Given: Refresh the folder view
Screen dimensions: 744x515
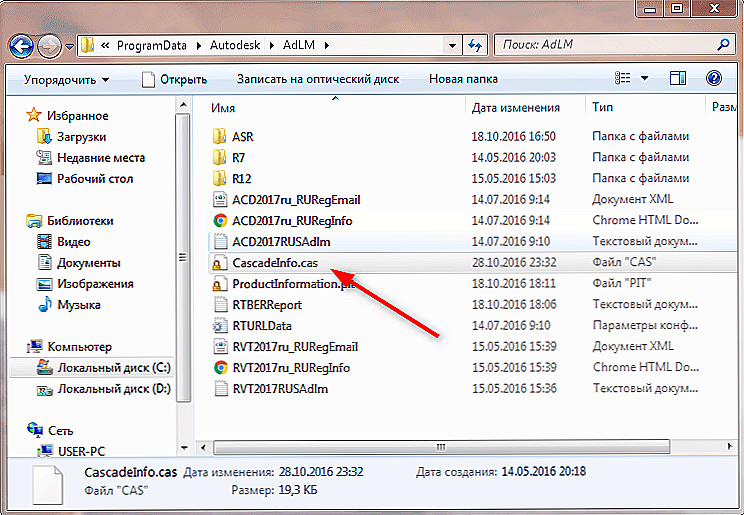Looking at the screenshot, I should 474,46.
